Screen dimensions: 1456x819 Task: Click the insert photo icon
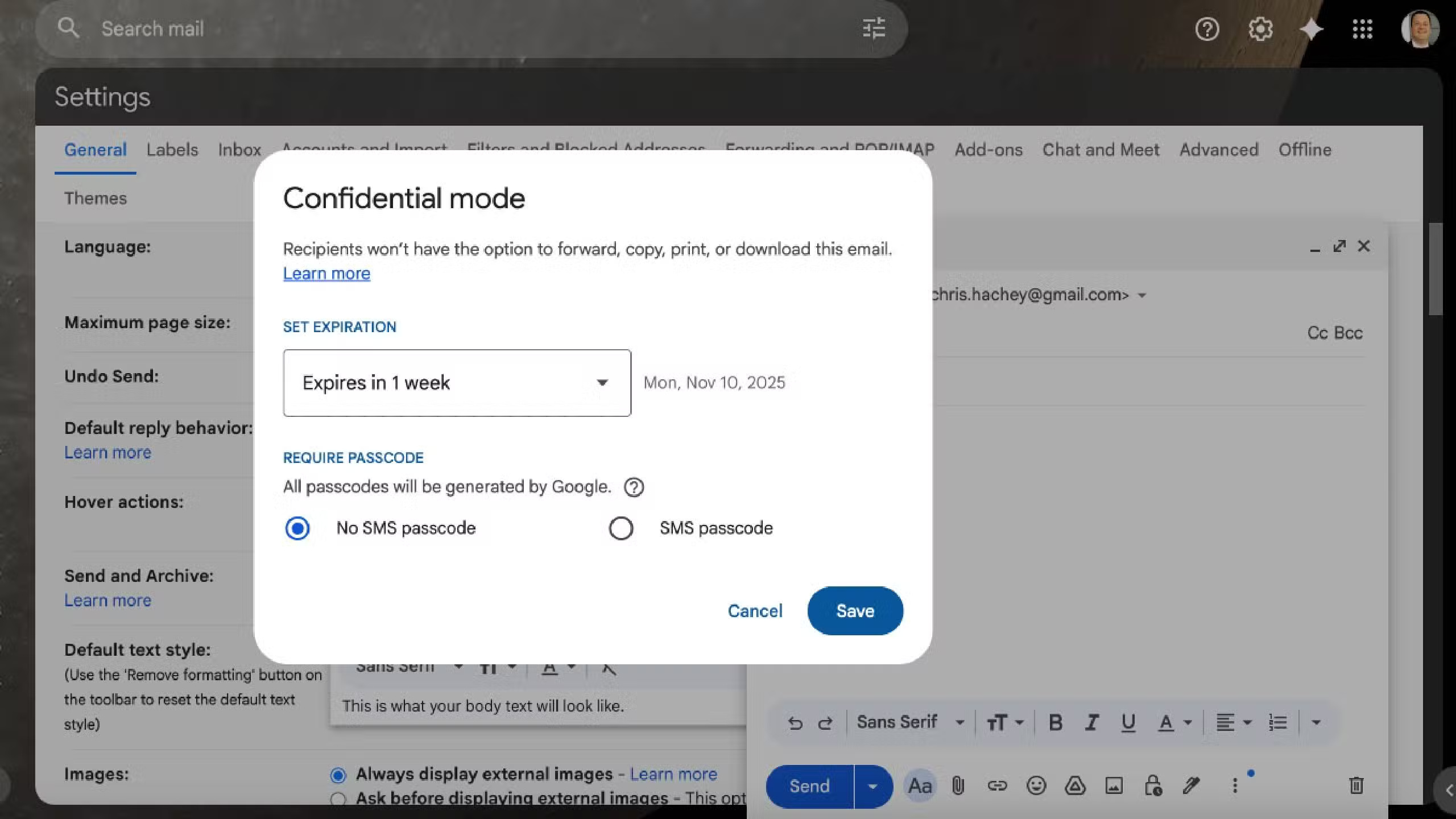(1114, 786)
